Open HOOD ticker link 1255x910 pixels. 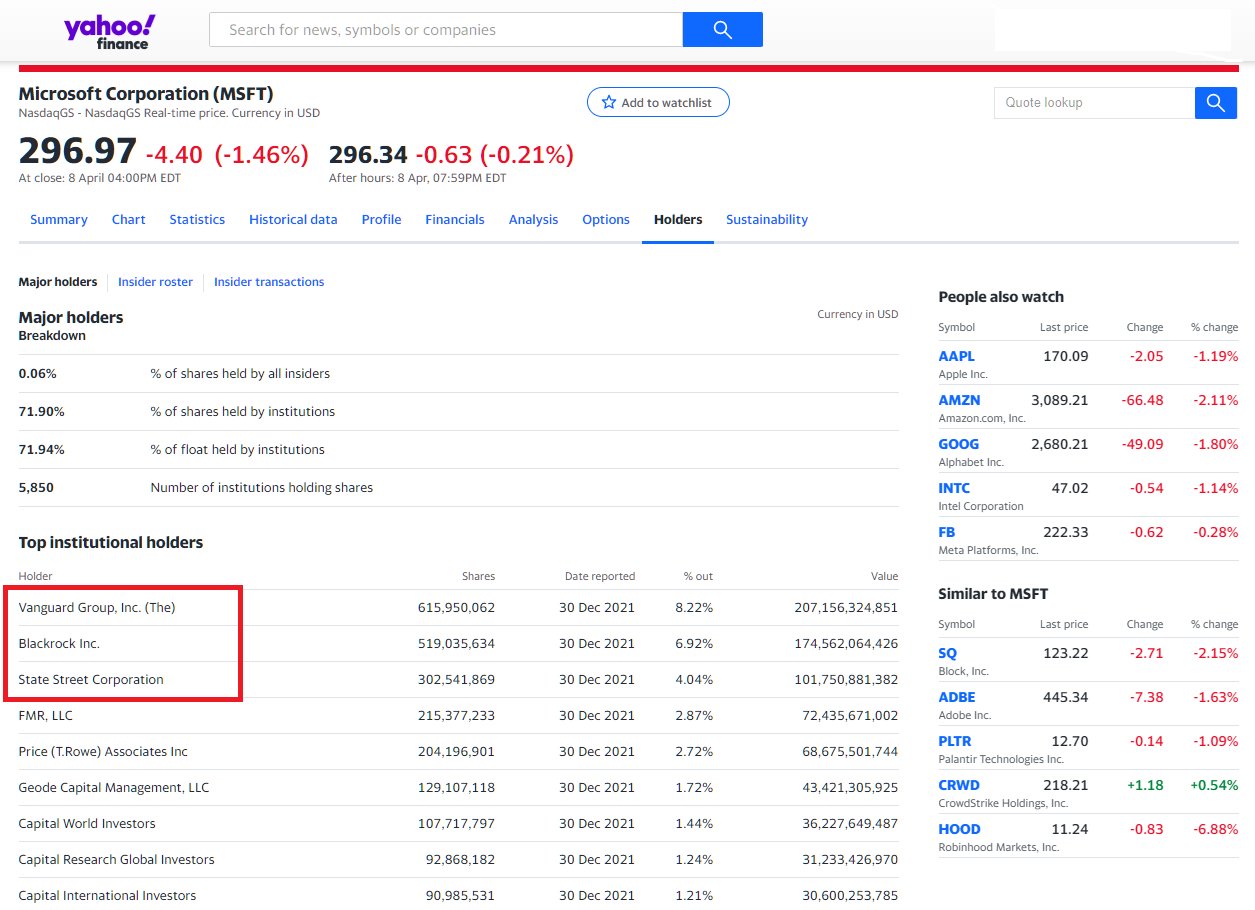pyautogui.click(x=959, y=829)
